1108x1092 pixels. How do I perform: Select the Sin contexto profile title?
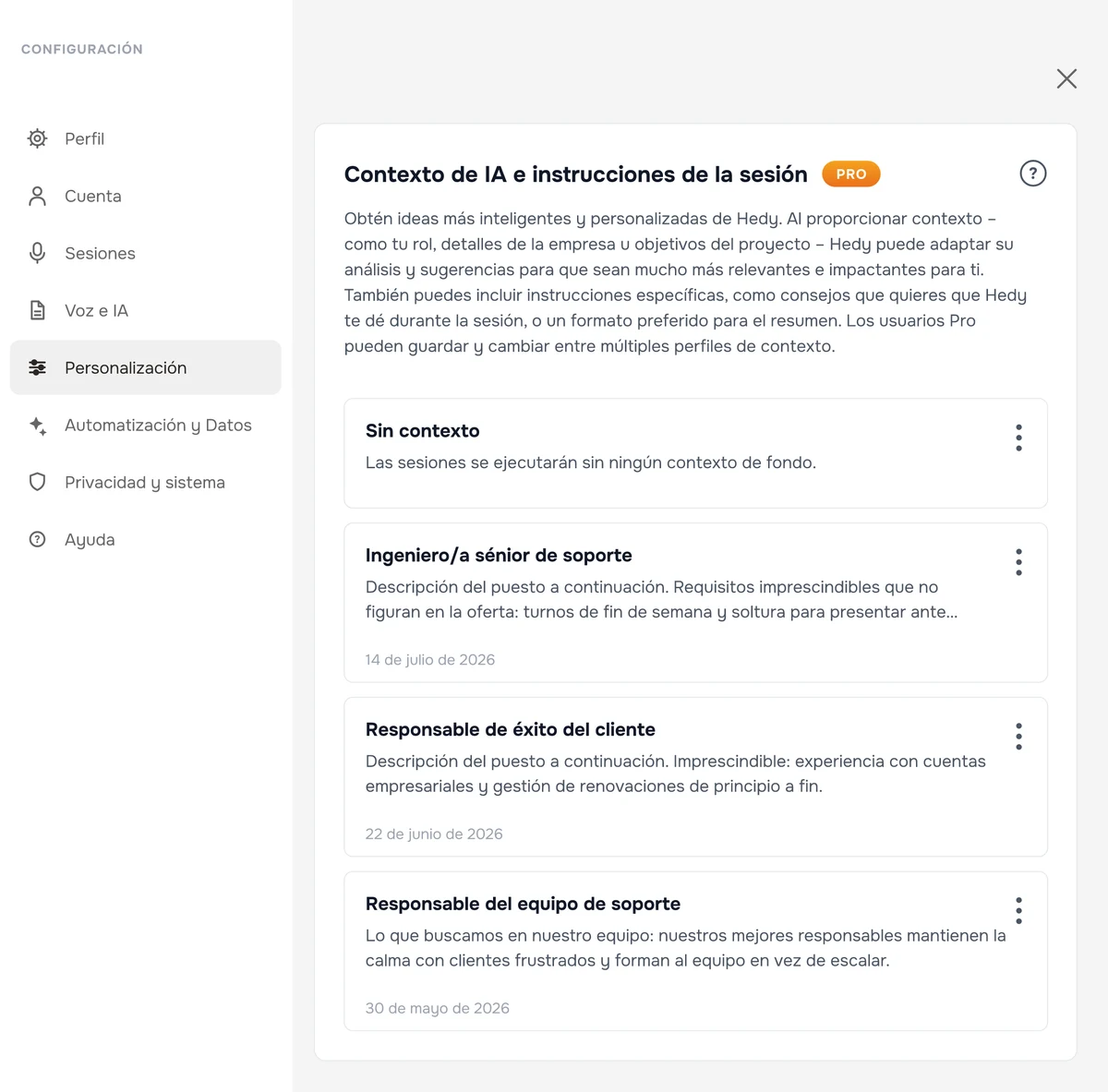point(422,431)
